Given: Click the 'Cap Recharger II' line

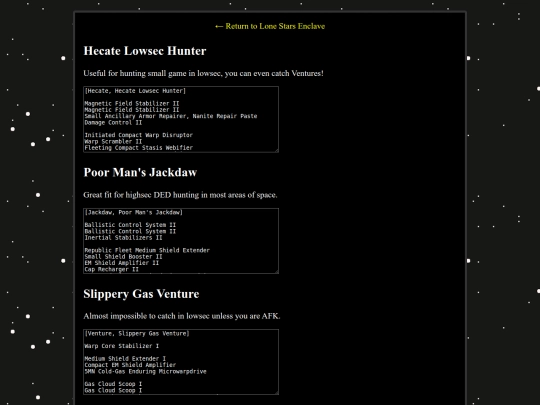Looking at the screenshot, I should [x=112, y=269].
